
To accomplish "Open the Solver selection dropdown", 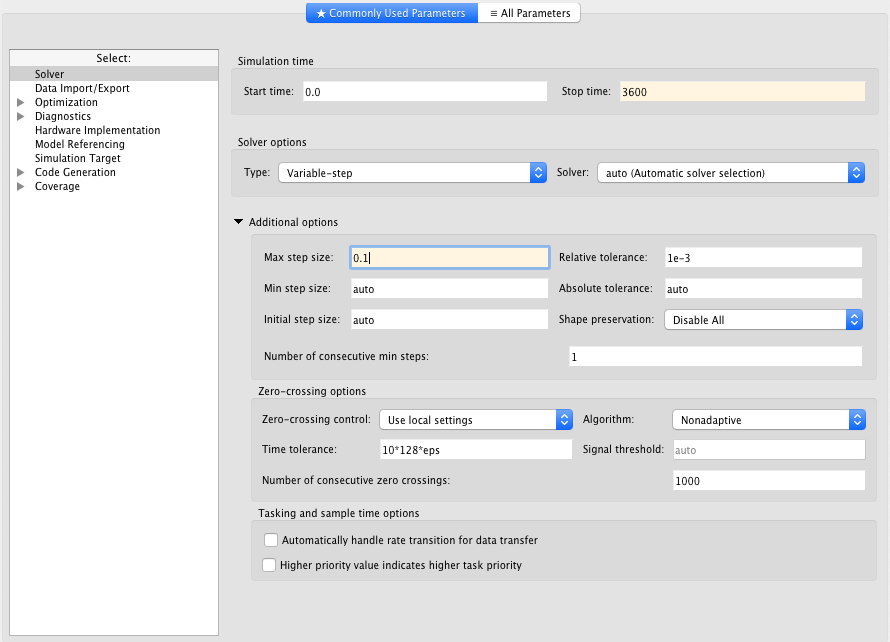I will [x=730, y=173].
